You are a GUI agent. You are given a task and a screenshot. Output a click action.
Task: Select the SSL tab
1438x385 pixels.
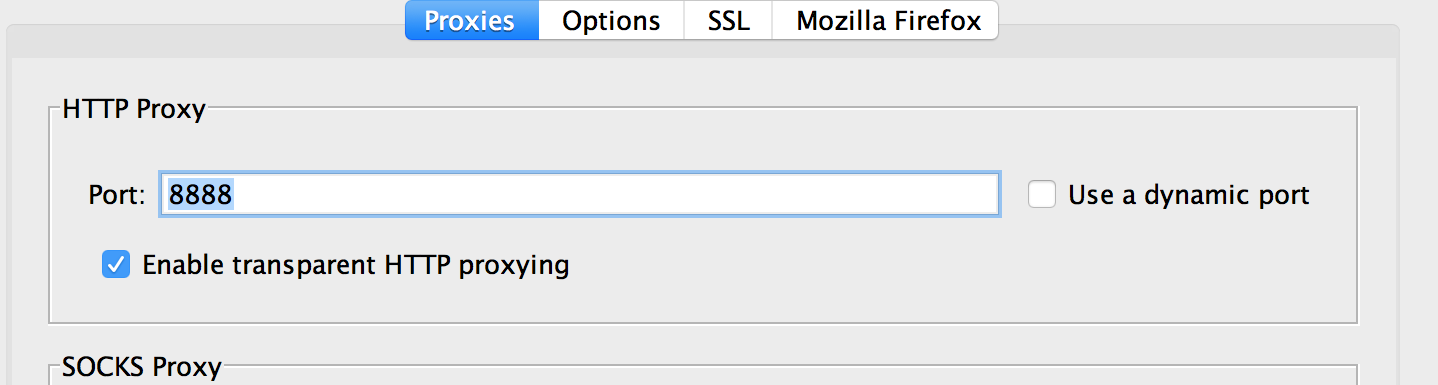tap(728, 20)
